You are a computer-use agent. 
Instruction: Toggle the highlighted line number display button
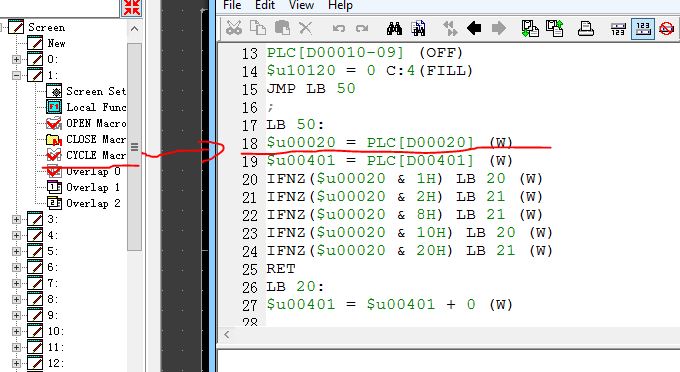pyautogui.click(x=643, y=29)
